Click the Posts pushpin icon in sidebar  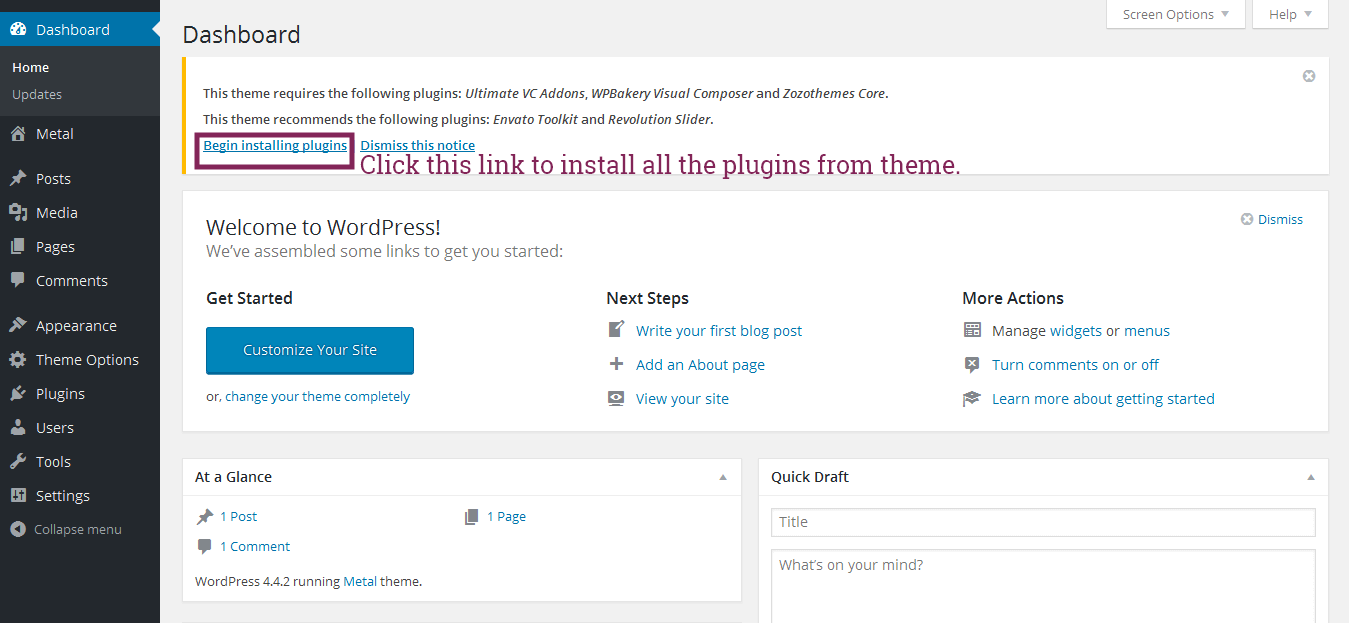(18, 179)
